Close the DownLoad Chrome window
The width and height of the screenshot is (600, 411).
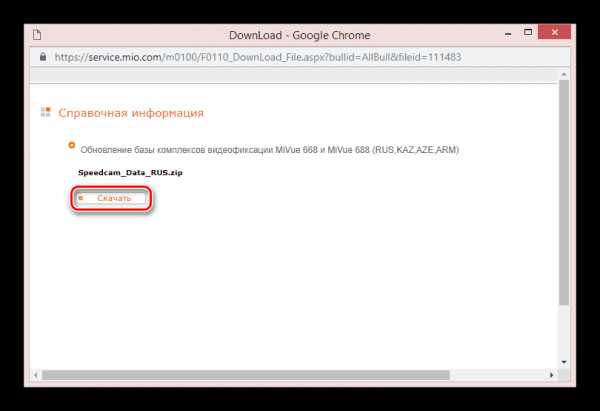554,32
